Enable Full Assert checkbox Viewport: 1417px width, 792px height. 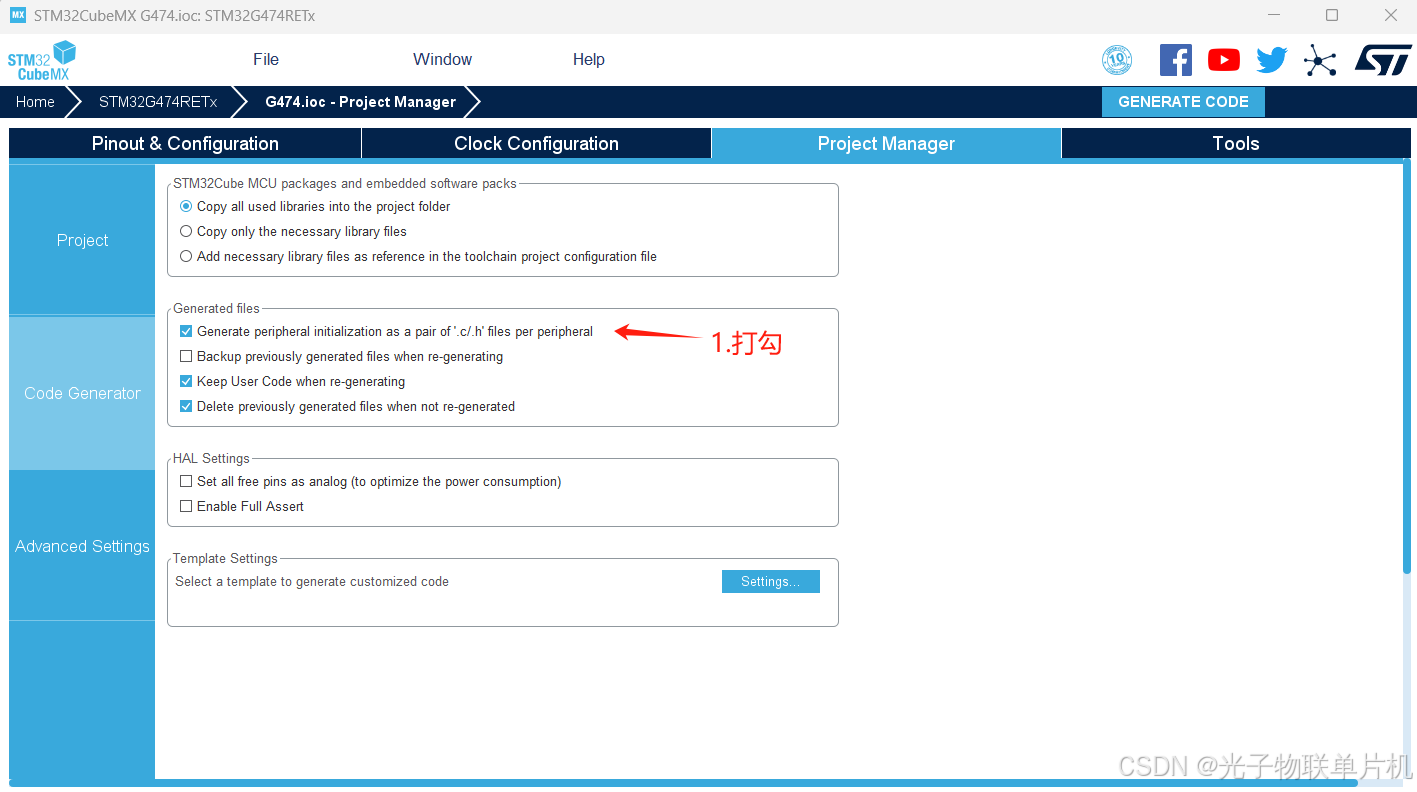point(186,506)
